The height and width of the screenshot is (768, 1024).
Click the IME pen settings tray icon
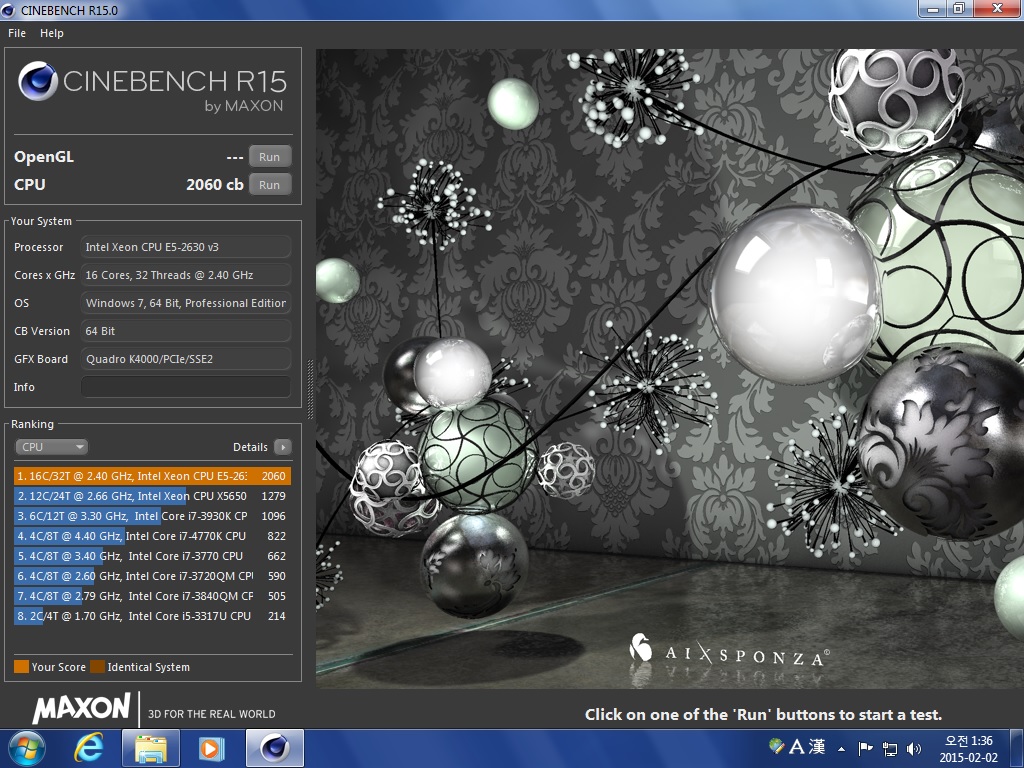coord(776,746)
